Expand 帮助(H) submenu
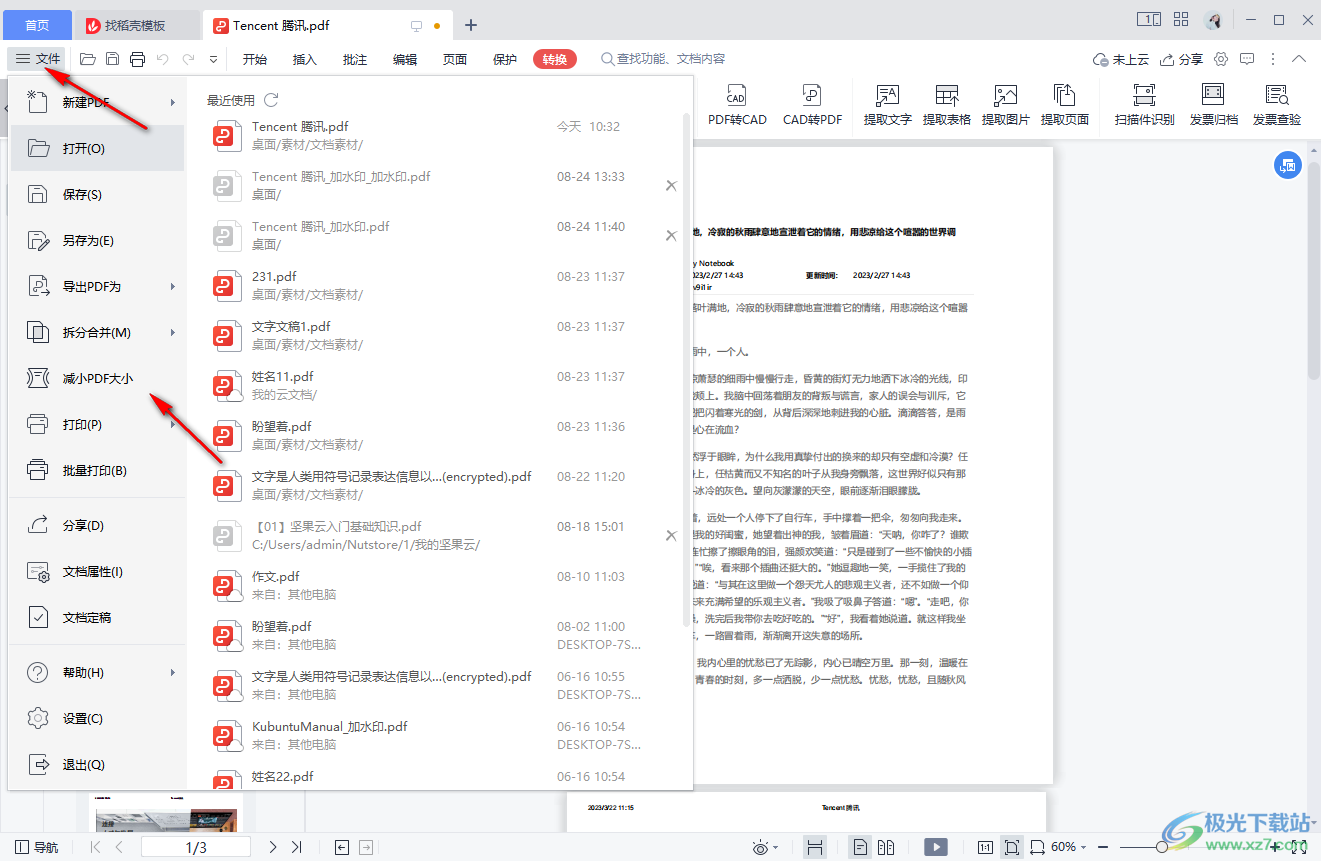The image size is (1321, 861). coord(98,672)
